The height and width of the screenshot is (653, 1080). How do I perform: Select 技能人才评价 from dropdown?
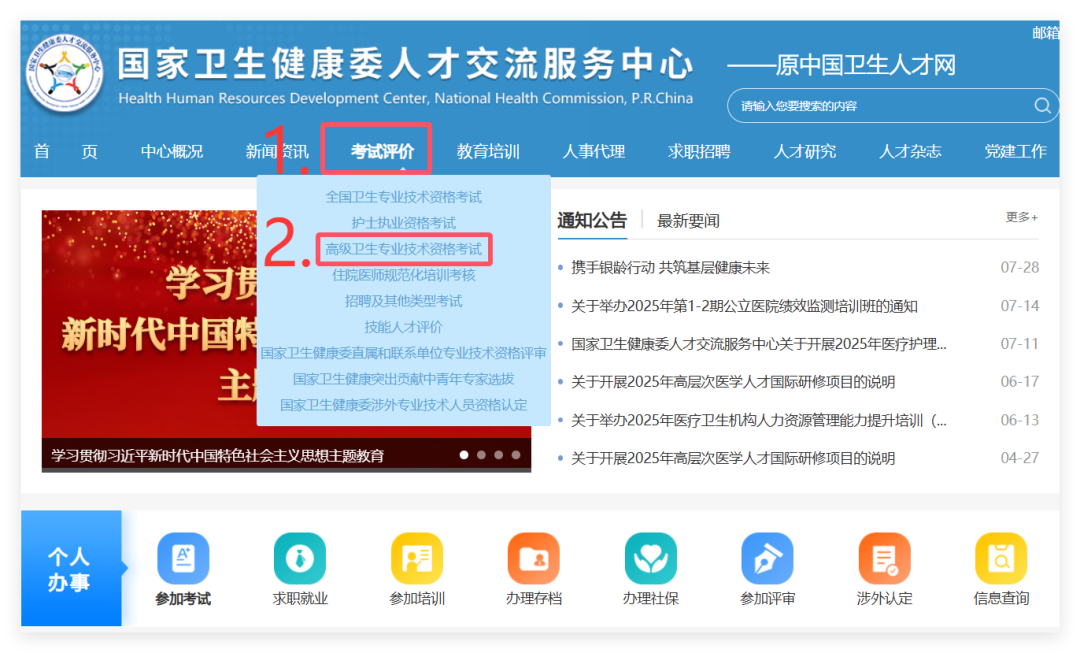(404, 326)
